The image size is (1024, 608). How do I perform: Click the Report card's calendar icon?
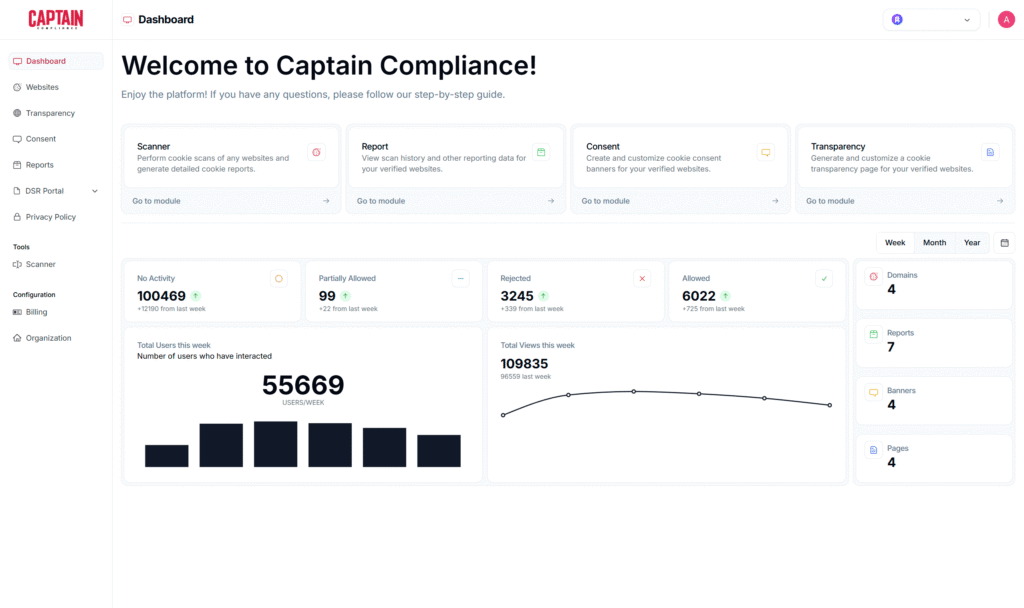[541, 152]
